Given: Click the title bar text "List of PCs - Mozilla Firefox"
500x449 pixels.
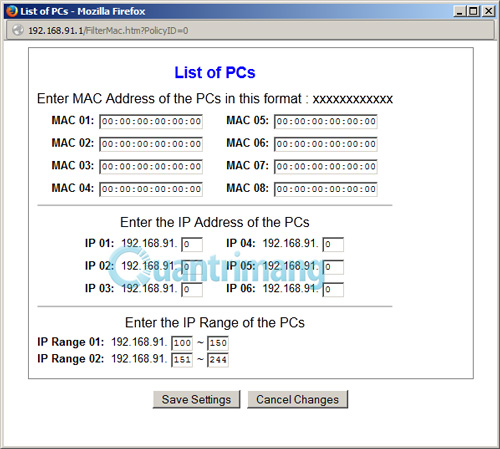Looking at the screenshot, I should click(83, 11).
